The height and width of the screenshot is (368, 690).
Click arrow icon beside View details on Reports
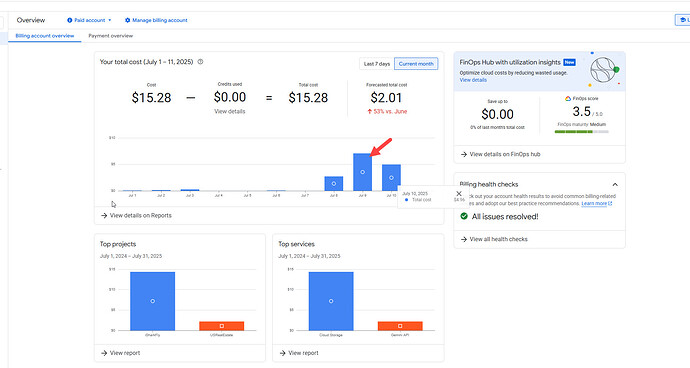[104, 216]
